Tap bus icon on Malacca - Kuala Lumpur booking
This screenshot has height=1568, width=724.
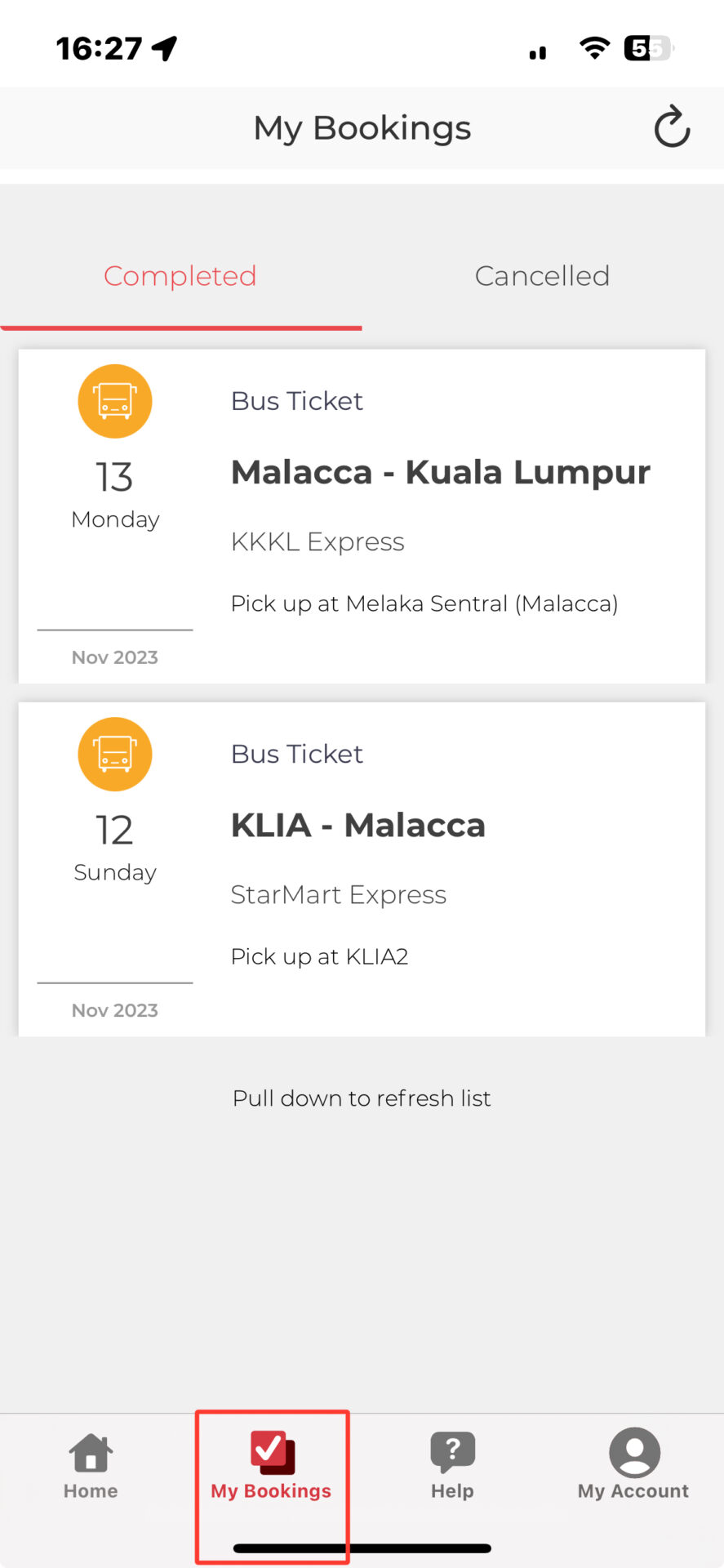click(115, 401)
